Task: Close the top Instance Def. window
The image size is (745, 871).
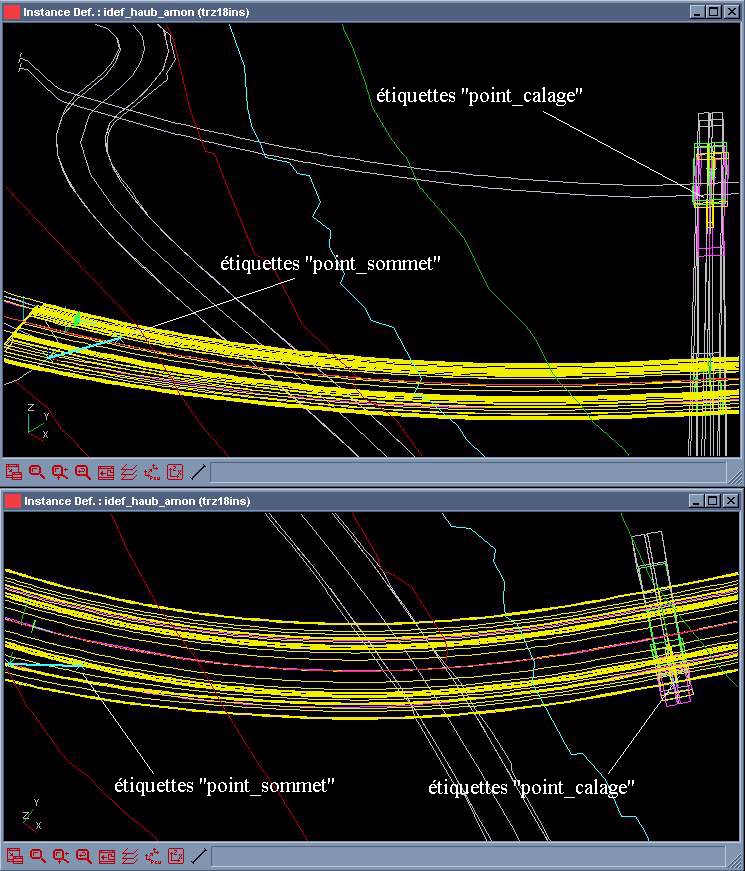Action: [732, 12]
